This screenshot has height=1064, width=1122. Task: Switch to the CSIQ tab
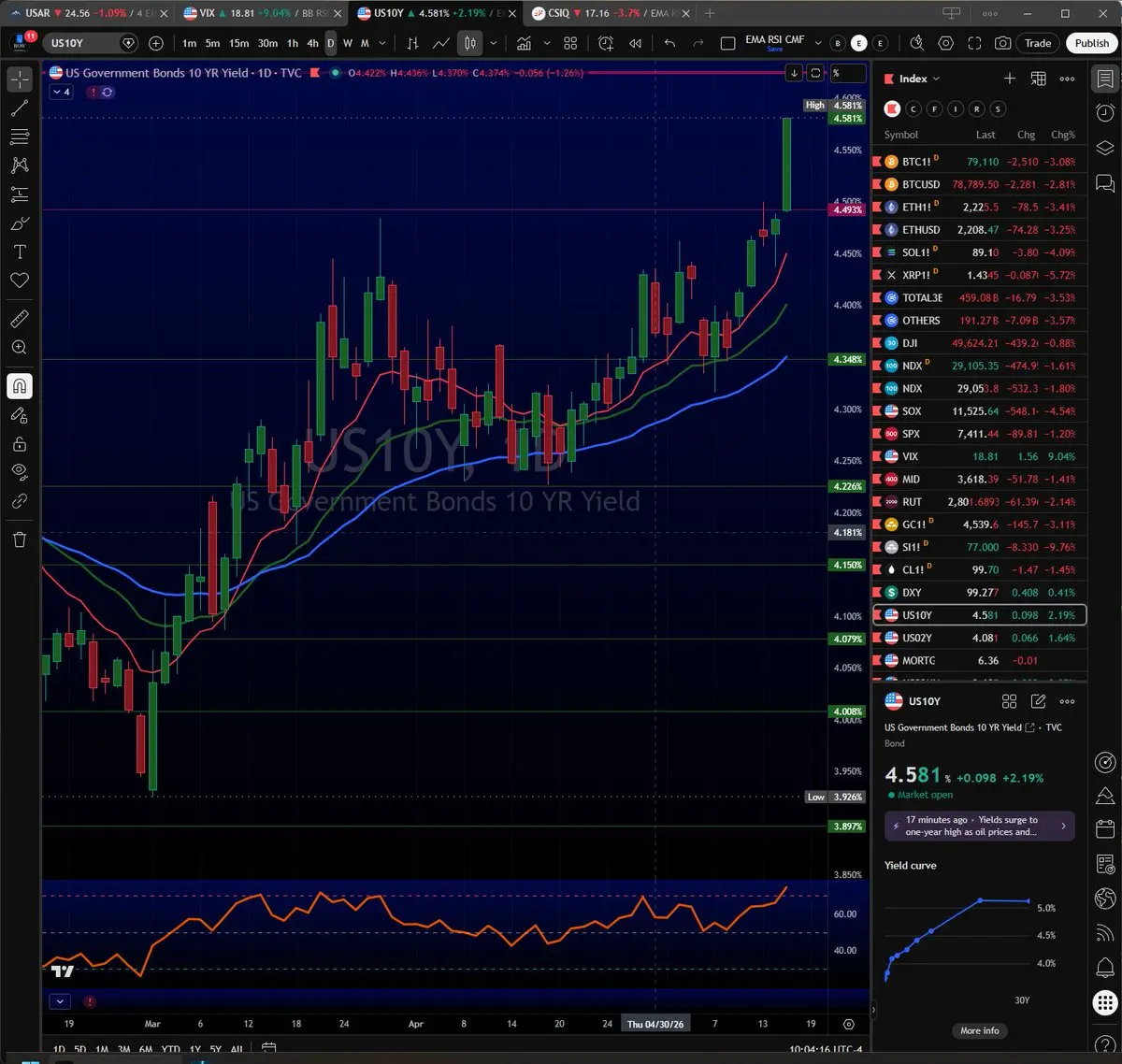click(x=610, y=13)
